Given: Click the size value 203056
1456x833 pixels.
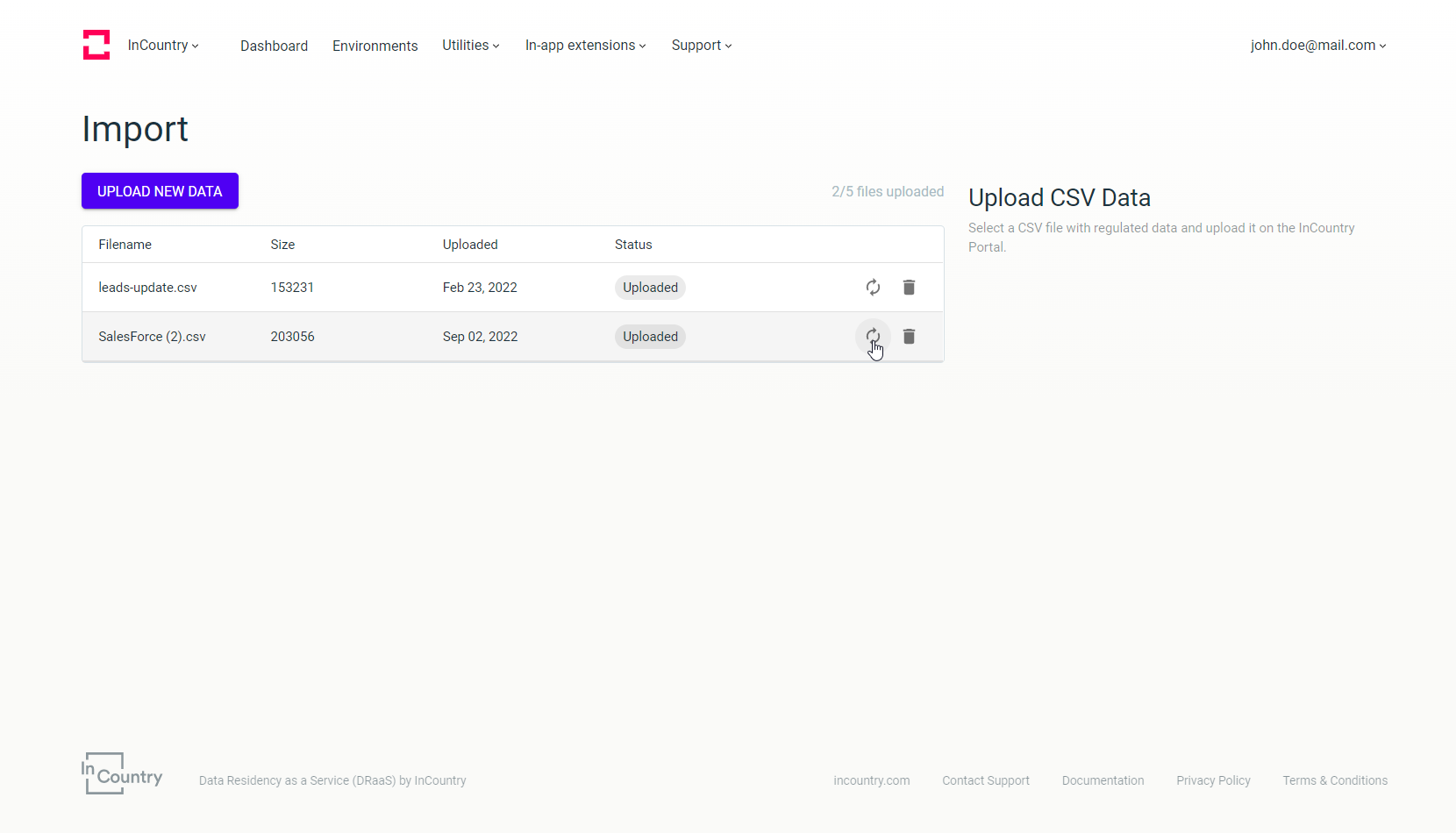Looking at the screenshot, I should point(292,337).
